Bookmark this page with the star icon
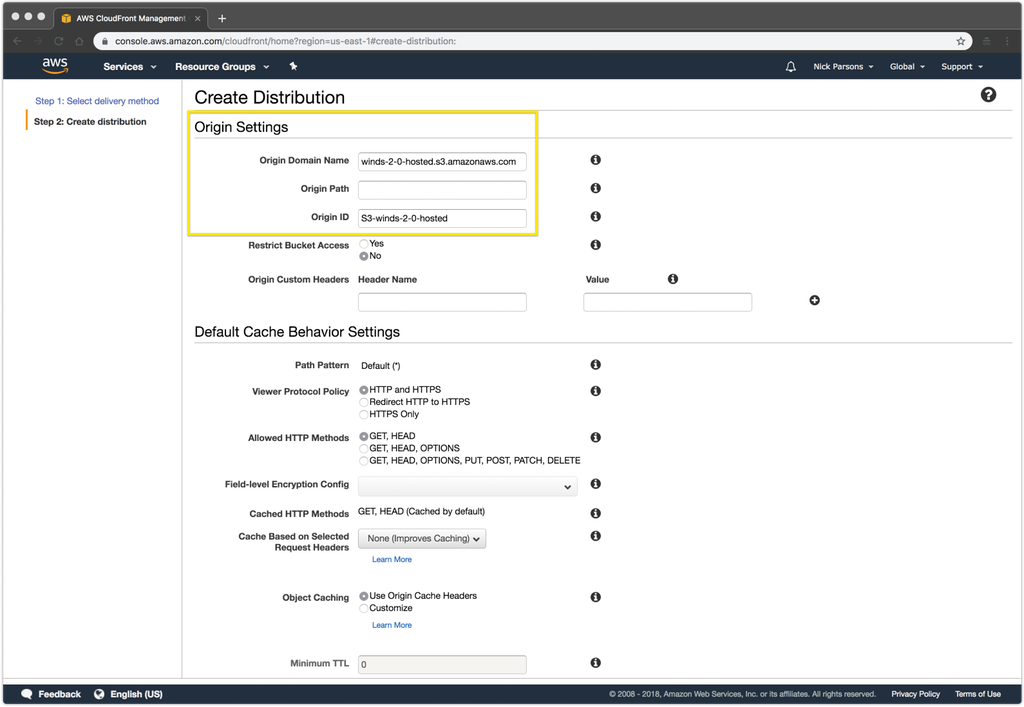1024x707 pixels. [961, 41]
